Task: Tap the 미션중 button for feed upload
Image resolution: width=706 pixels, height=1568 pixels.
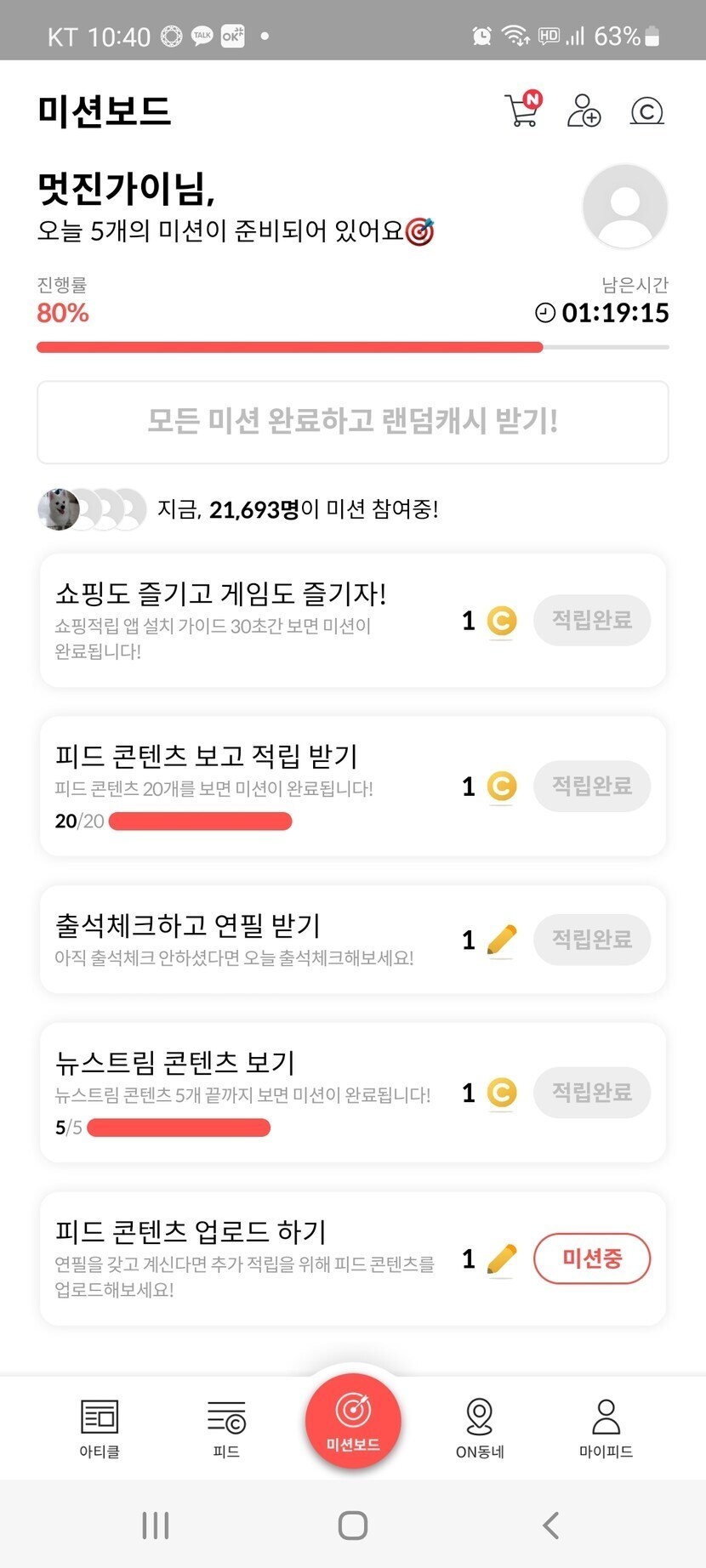Action: point(591,1258)
